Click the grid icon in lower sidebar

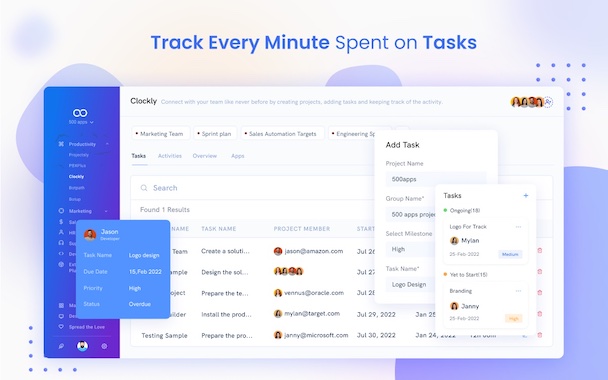[61, 306]
